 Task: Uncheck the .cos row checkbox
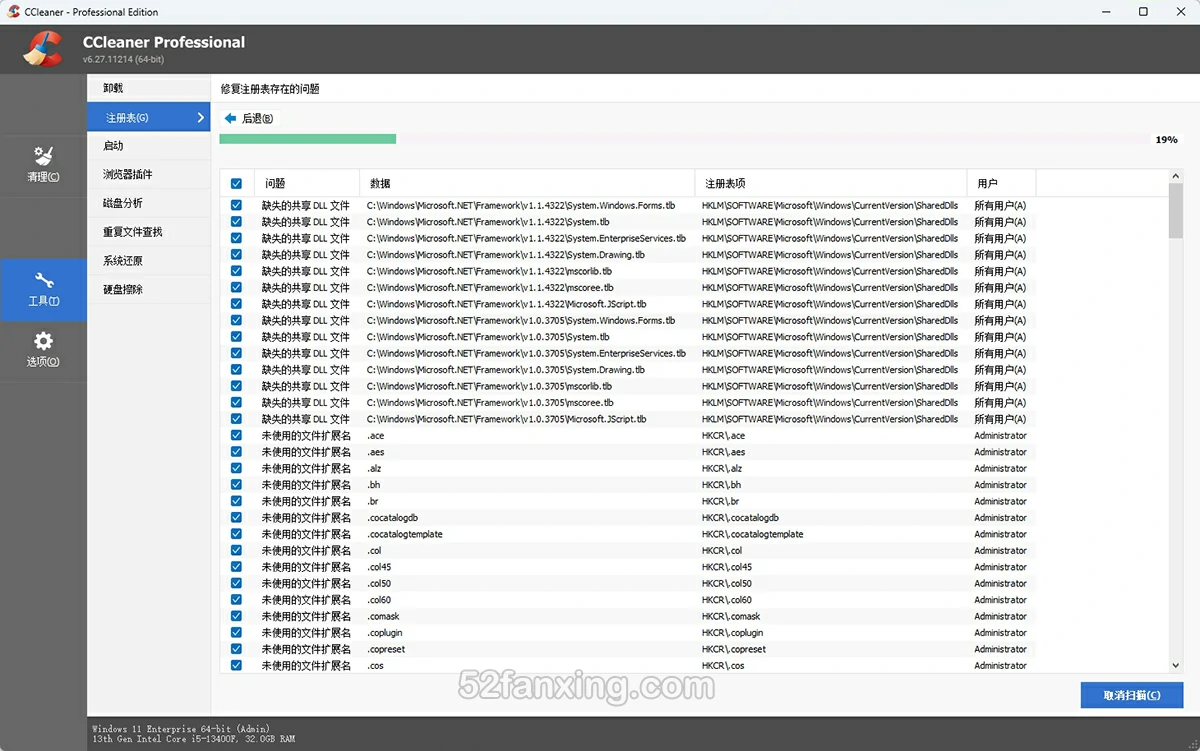pyautogui.click(x=236, y=665)
